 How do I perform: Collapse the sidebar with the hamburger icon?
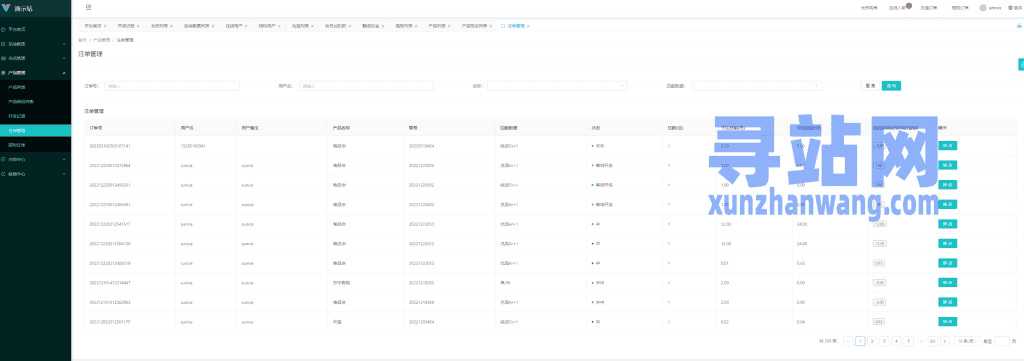[x=88, y=7]
